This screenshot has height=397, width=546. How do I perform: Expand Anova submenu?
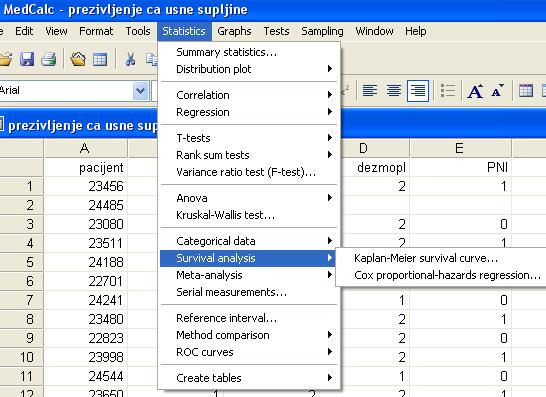pos(250,198)
